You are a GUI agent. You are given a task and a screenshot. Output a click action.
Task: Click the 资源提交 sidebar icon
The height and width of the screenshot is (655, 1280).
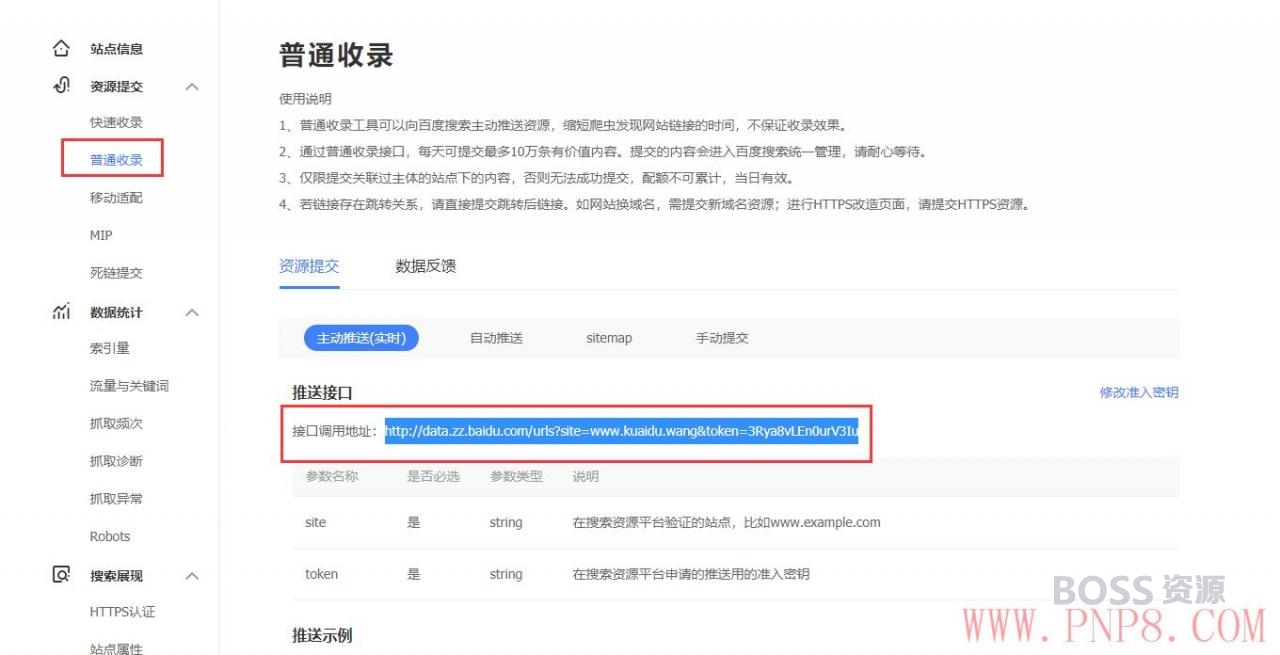tap(62, 86)
